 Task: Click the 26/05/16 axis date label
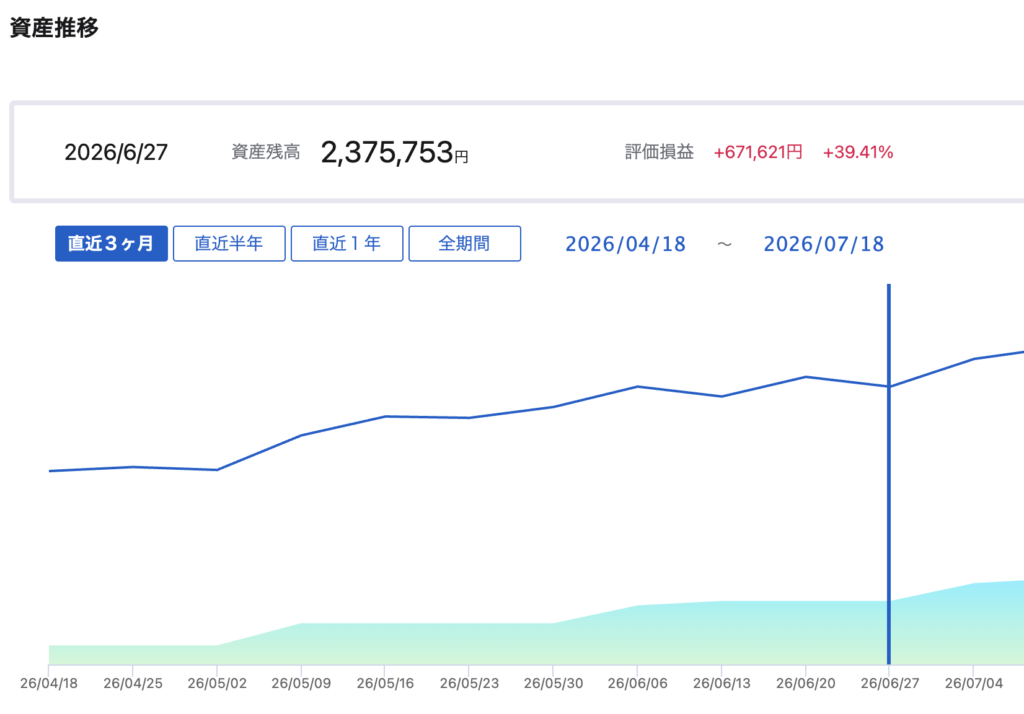385,683
